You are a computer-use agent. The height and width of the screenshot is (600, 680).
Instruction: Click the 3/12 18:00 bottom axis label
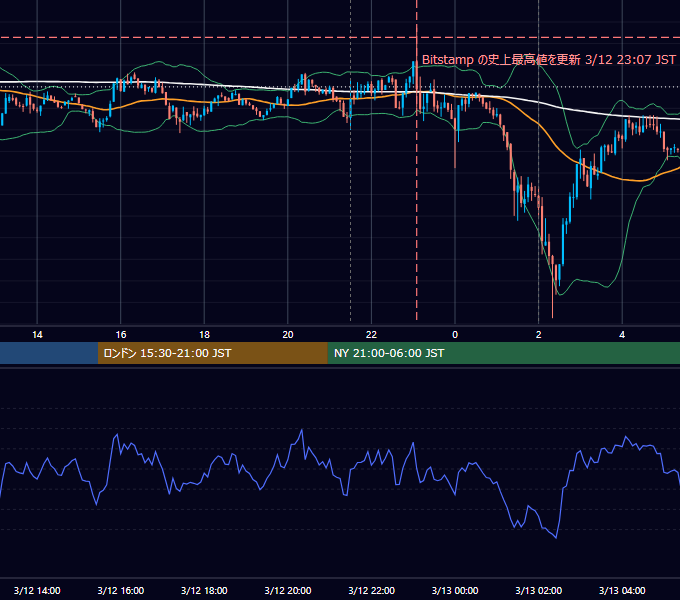pyautogui.click(x=204, y=590)
